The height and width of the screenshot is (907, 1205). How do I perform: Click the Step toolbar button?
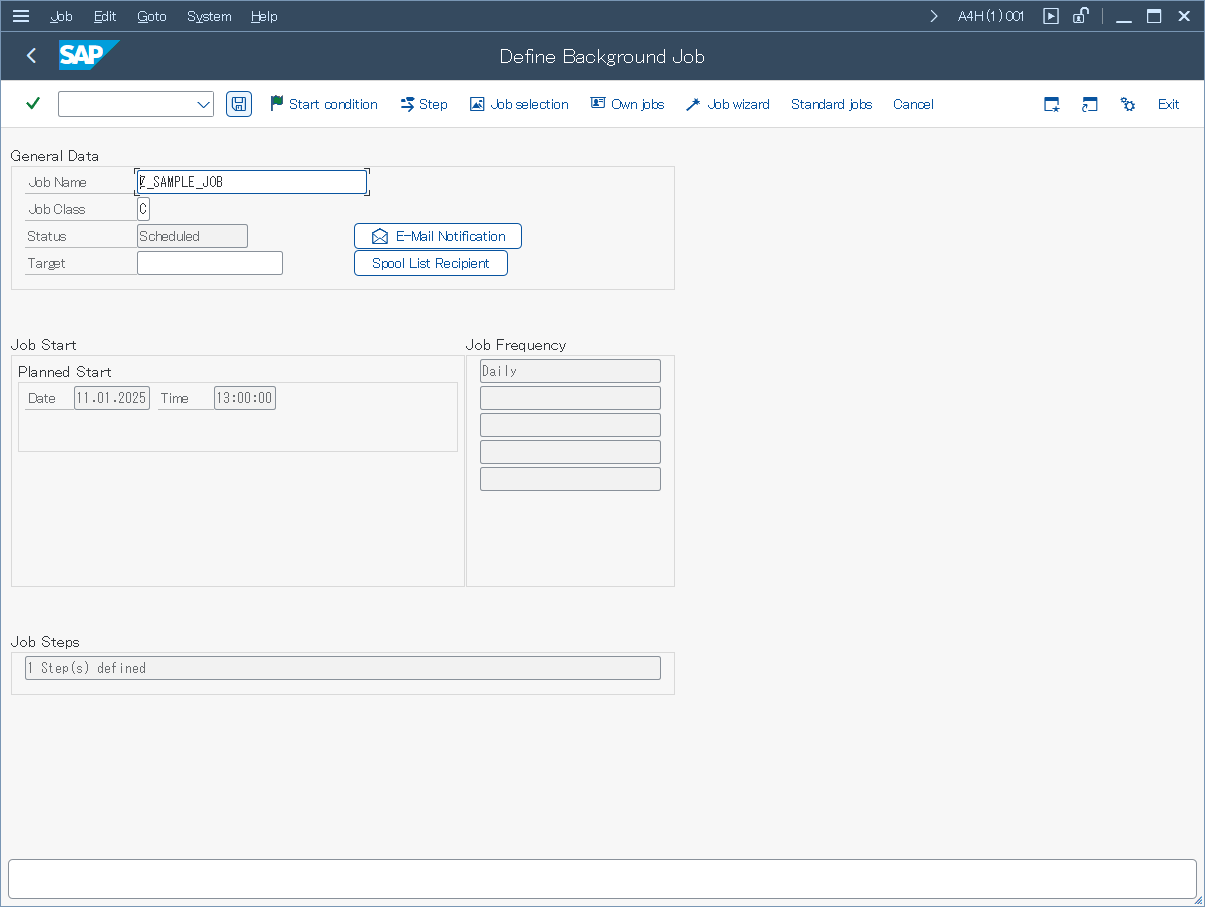424,104
